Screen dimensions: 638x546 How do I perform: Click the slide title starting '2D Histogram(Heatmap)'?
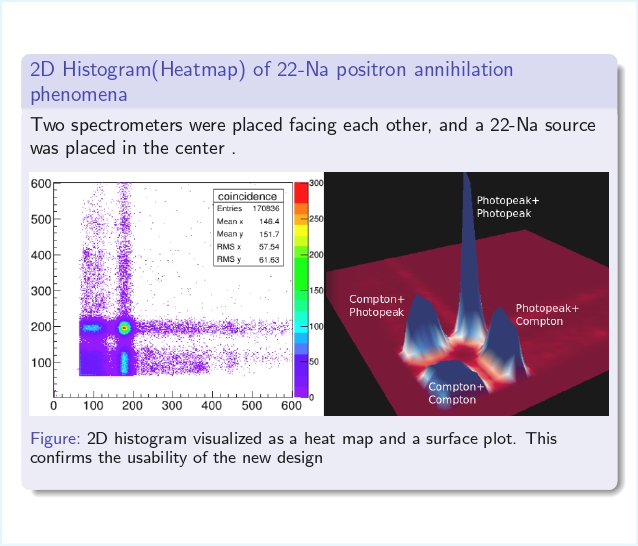(x=271, y=82)
